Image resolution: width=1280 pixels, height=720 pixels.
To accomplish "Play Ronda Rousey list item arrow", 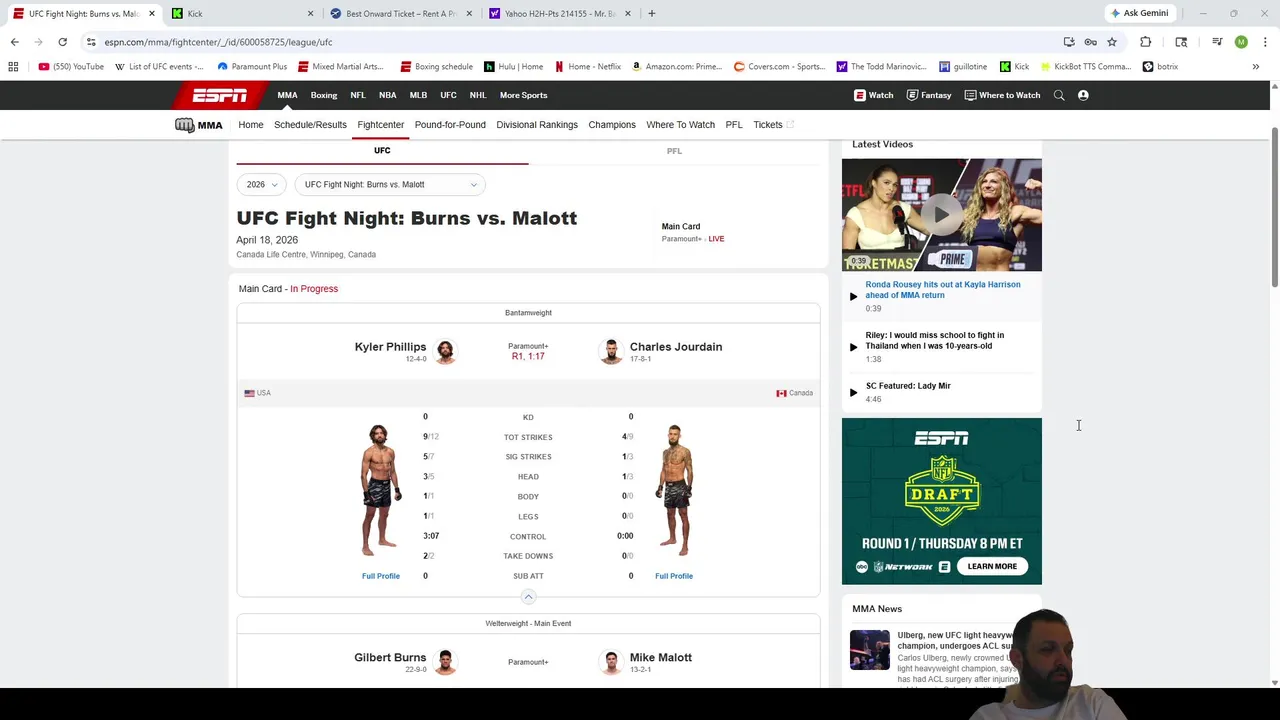I will [x=853, y=296].
